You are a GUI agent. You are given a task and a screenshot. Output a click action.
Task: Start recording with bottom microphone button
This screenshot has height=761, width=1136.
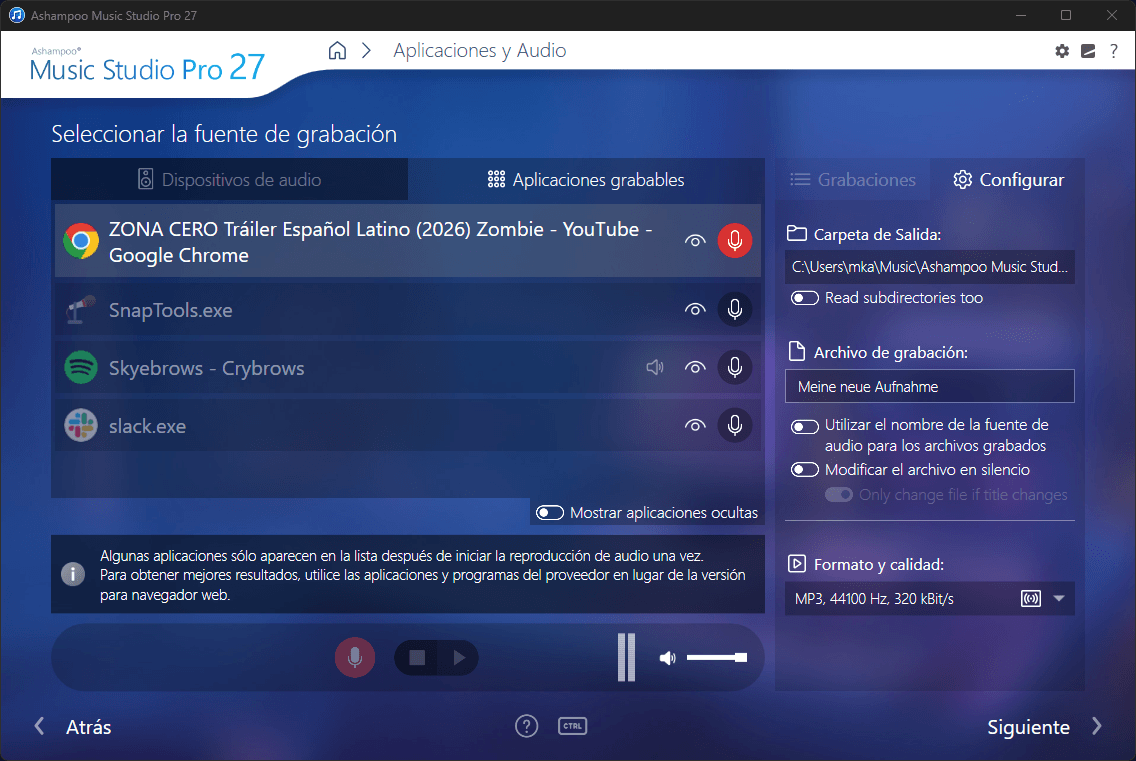pos(355,657)
